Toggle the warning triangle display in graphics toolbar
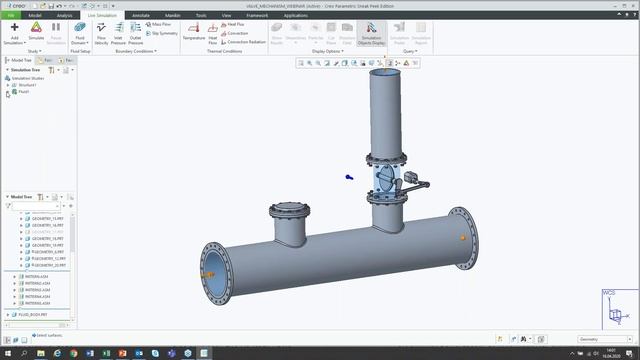 pos(407,63)
